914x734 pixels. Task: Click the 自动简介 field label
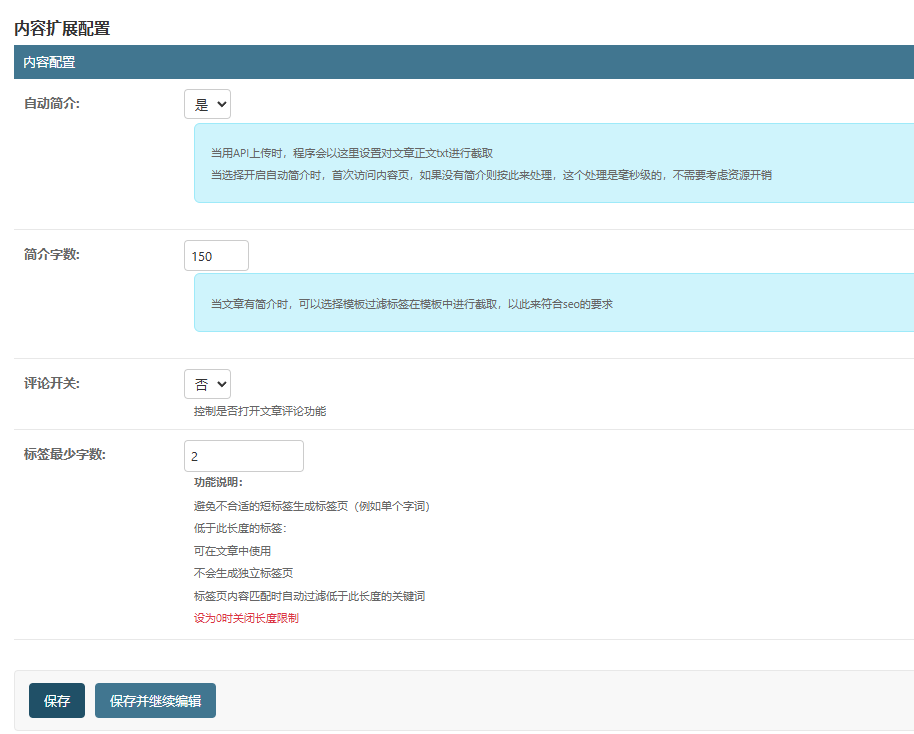(52, 104)
